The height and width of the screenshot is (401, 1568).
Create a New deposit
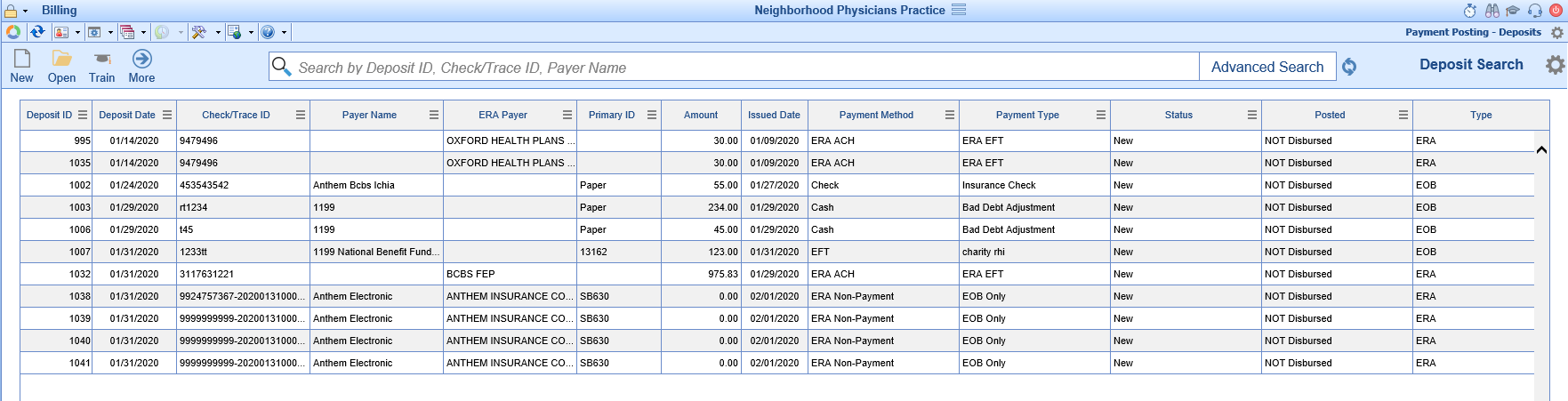[22, 67]
